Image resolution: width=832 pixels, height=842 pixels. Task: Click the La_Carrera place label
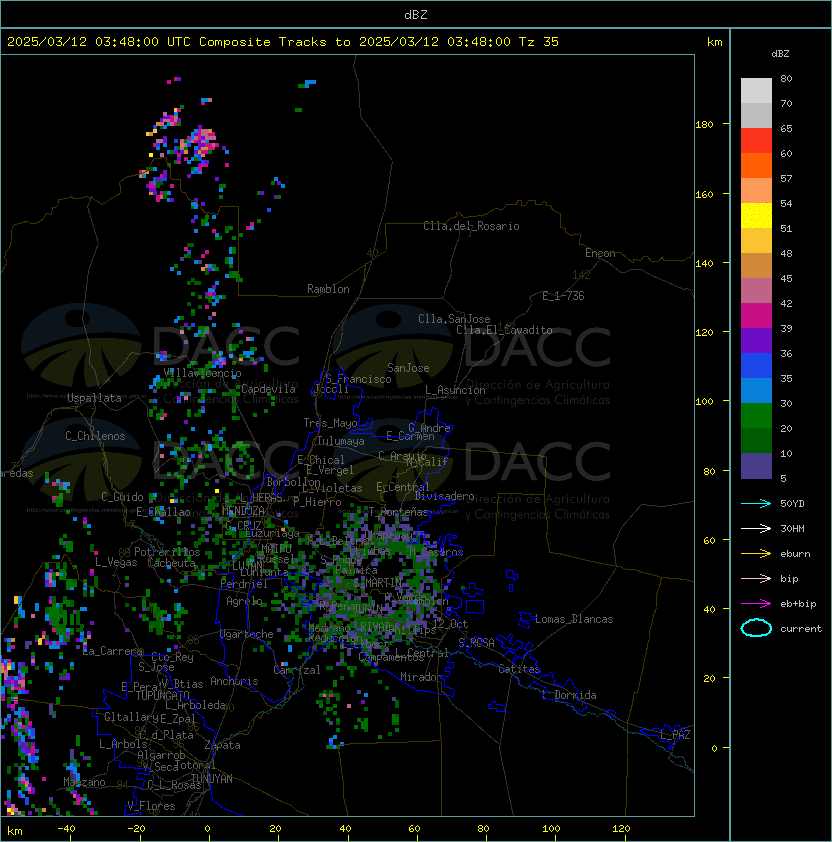click(113, 651)
